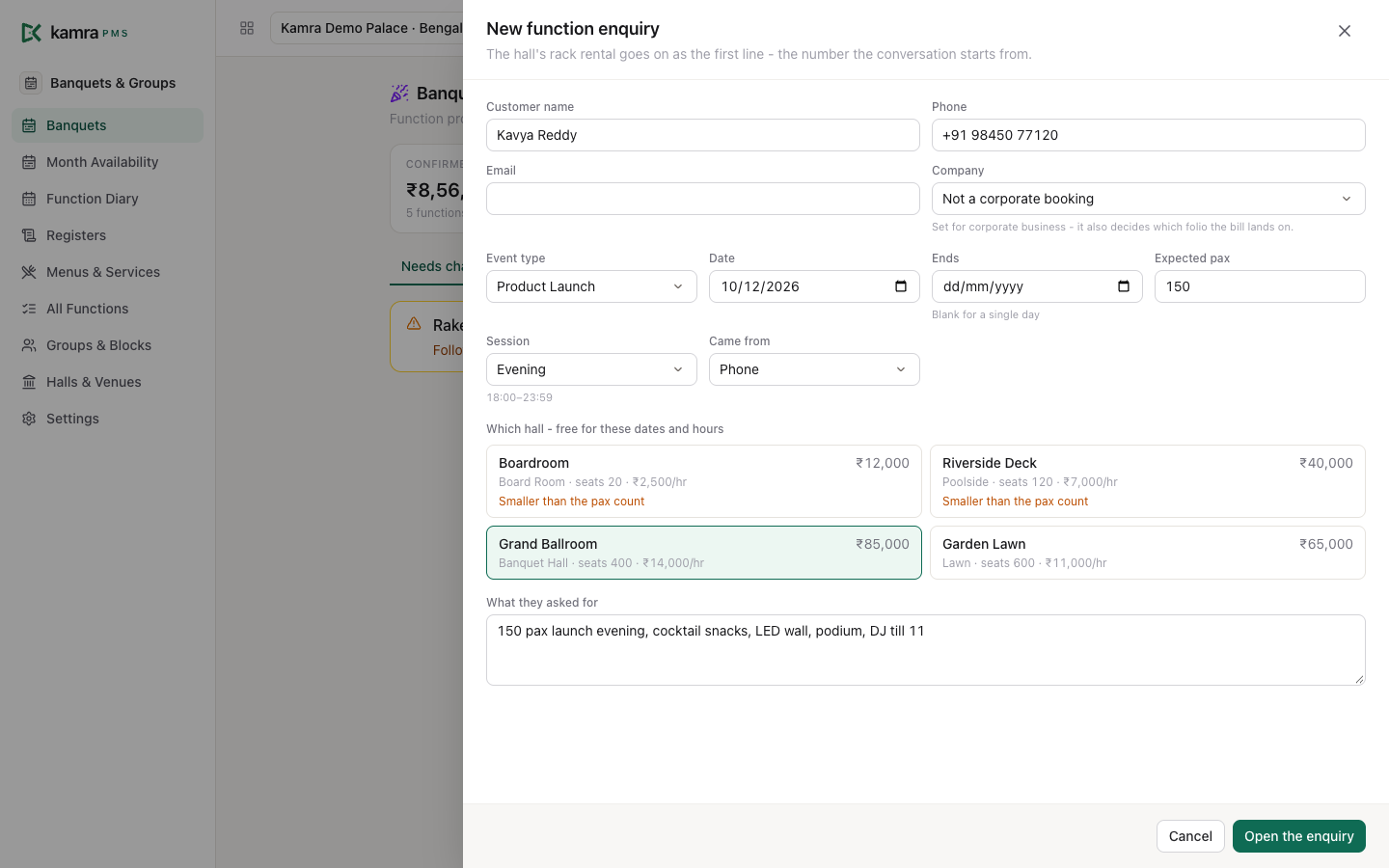Open Groups & Blocks
The width and height of the screenshot is (1389, 868).
(x=107, y=345)
